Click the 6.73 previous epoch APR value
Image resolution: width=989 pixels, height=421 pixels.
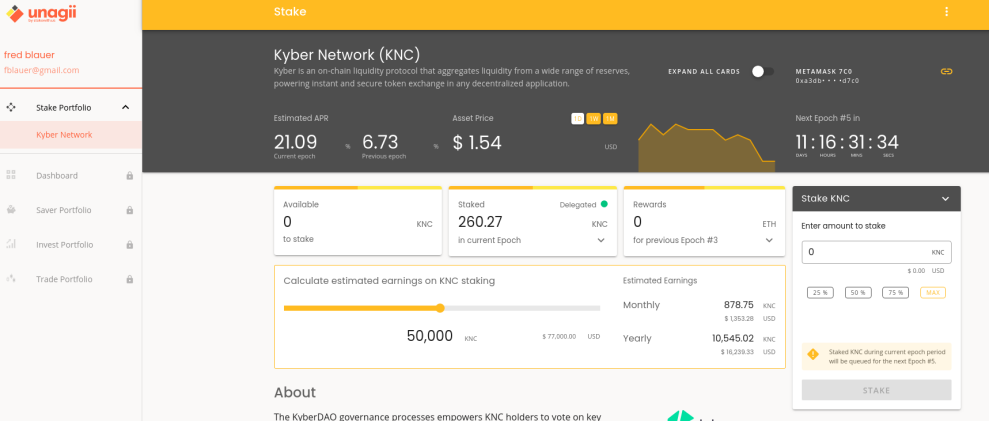coord(380,142)
